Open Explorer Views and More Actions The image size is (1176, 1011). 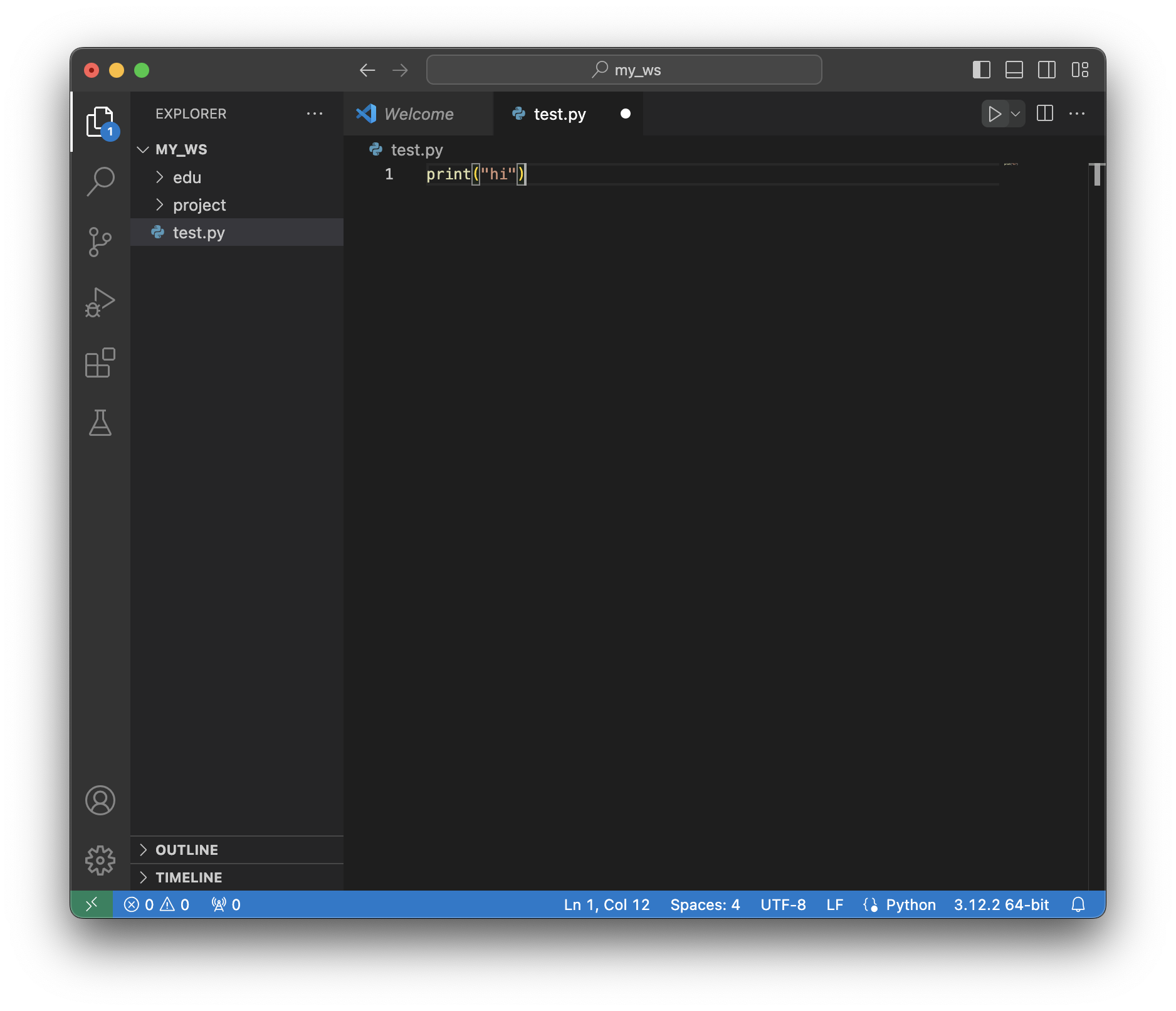315,114
